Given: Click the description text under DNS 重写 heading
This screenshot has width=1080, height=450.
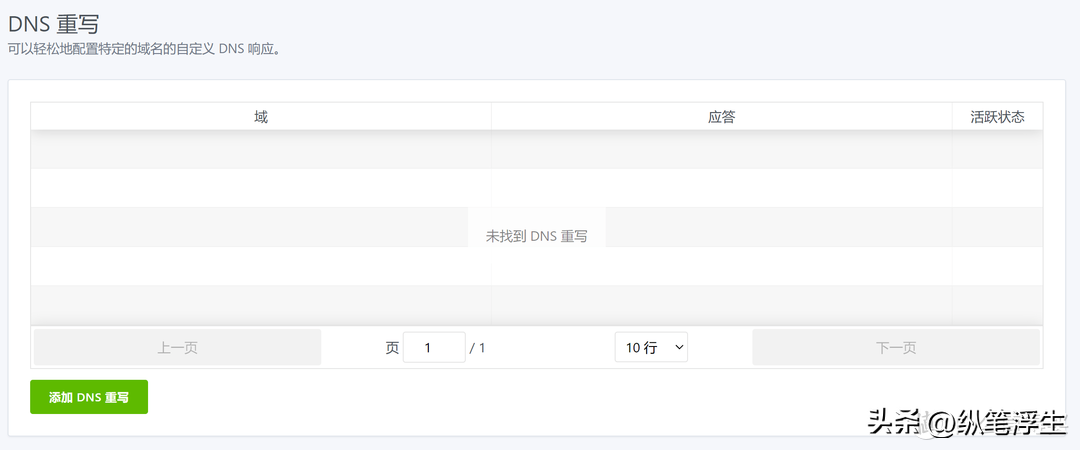Looking at the screenshot, I should tap(145, 50).
